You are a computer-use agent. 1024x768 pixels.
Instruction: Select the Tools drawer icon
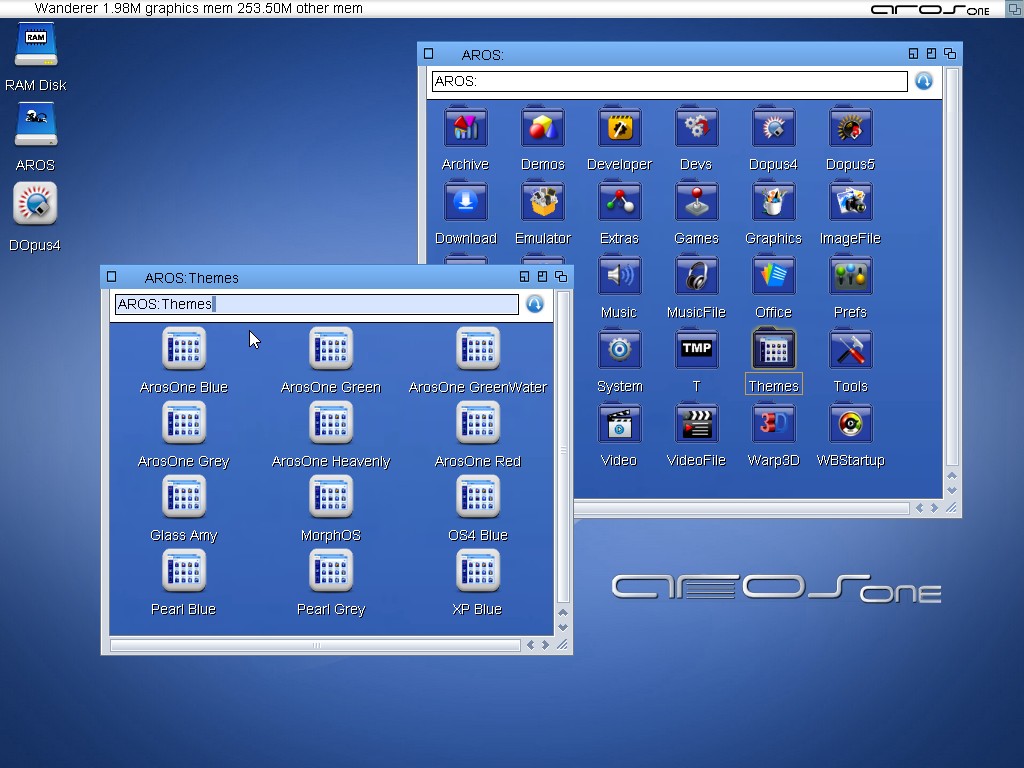pyautogui.click(x=850, y=351)
